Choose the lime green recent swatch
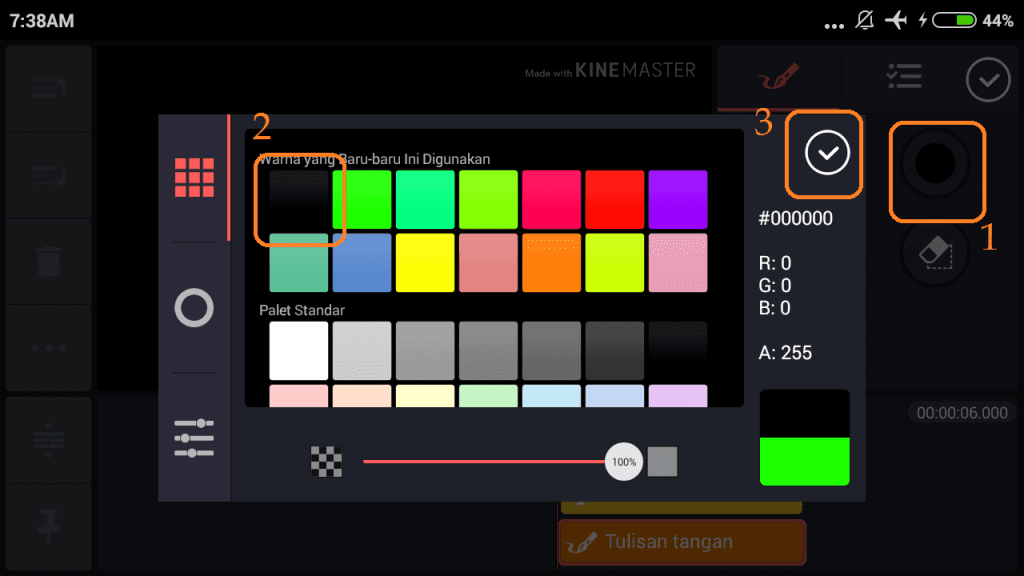The height and width of the screenshot is (576, 1024). pos(488,199)
